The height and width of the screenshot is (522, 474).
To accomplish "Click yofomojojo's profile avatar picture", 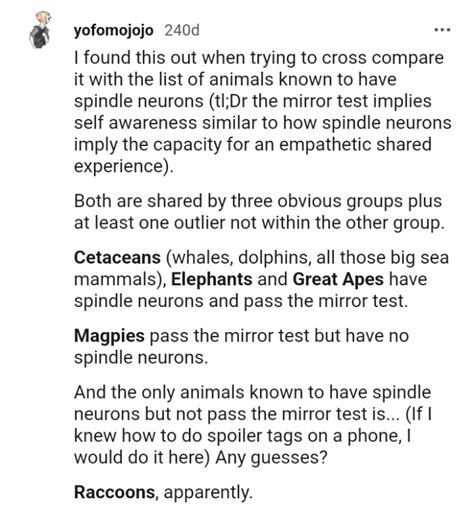I will point(40,30).
